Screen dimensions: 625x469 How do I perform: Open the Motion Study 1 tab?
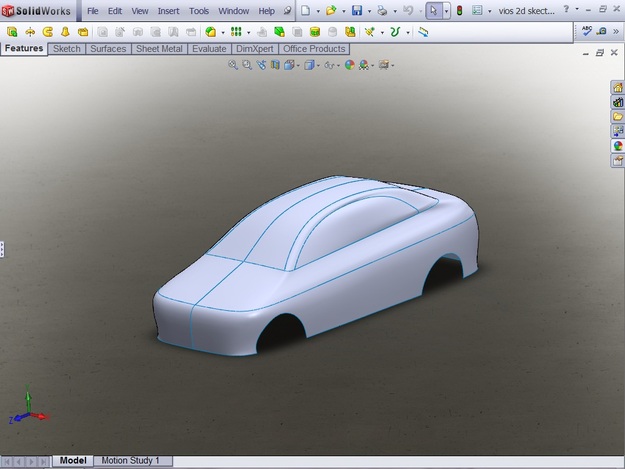[x=130, y=461]
